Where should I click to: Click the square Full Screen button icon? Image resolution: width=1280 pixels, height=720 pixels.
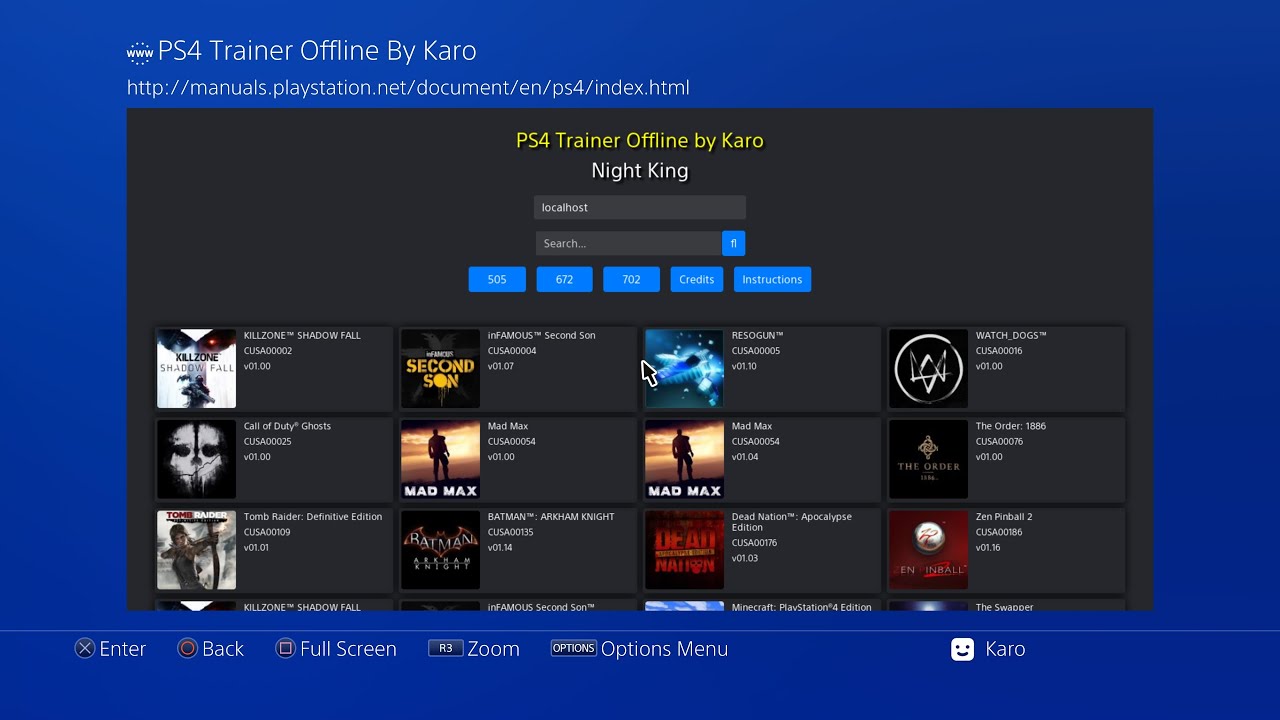(x=285, y=648)
